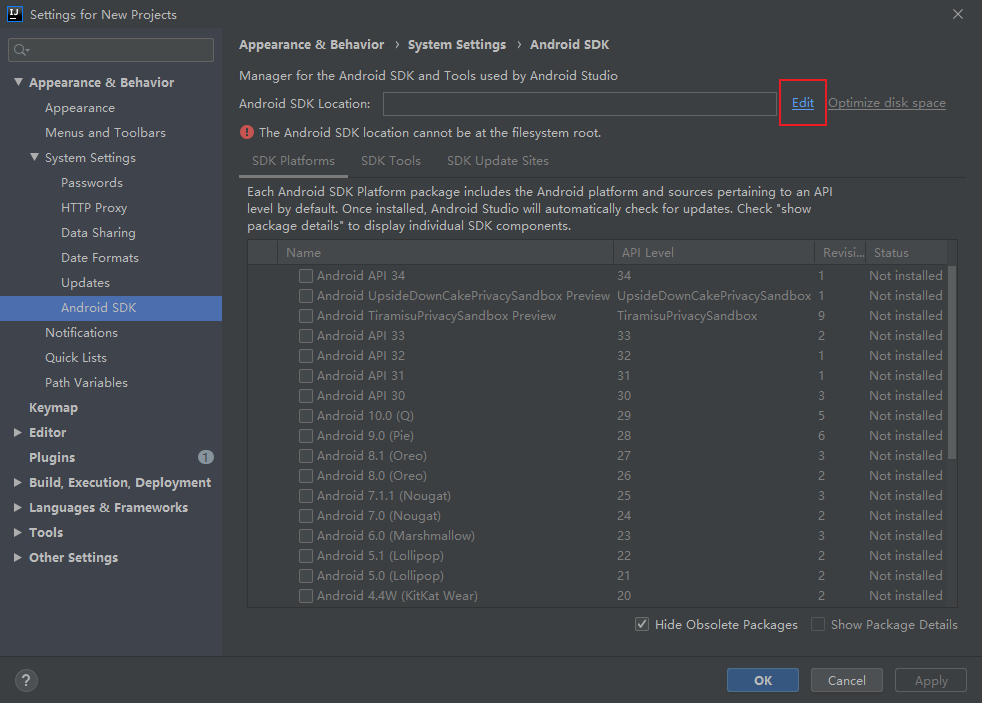Click the magnifier icon in the settings search box
982x703 pixels.
tap(20, 49)
